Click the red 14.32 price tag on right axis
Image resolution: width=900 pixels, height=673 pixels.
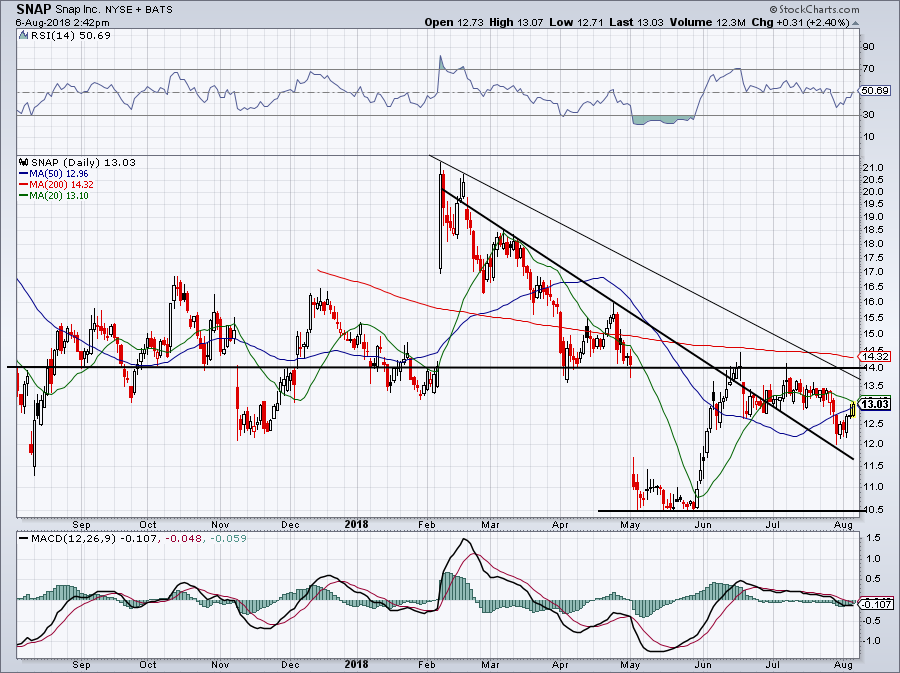[874, 356]
